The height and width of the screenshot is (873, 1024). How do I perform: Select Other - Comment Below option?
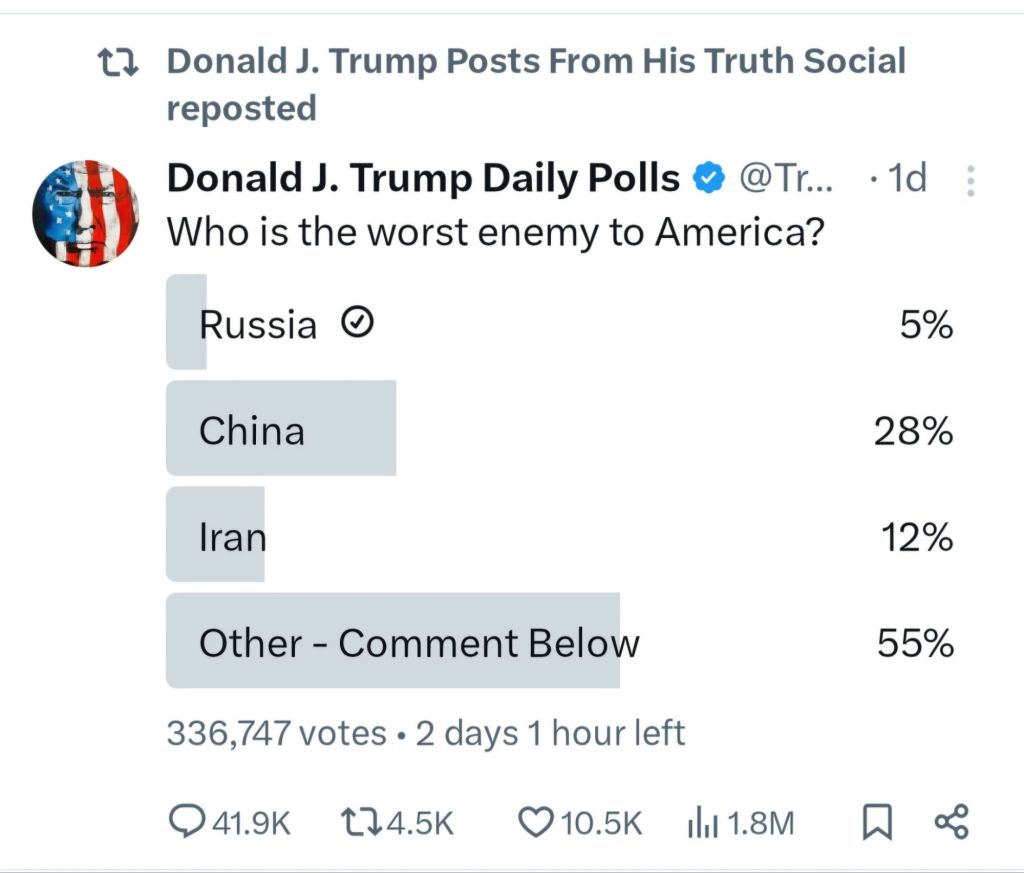click(560, 641)
